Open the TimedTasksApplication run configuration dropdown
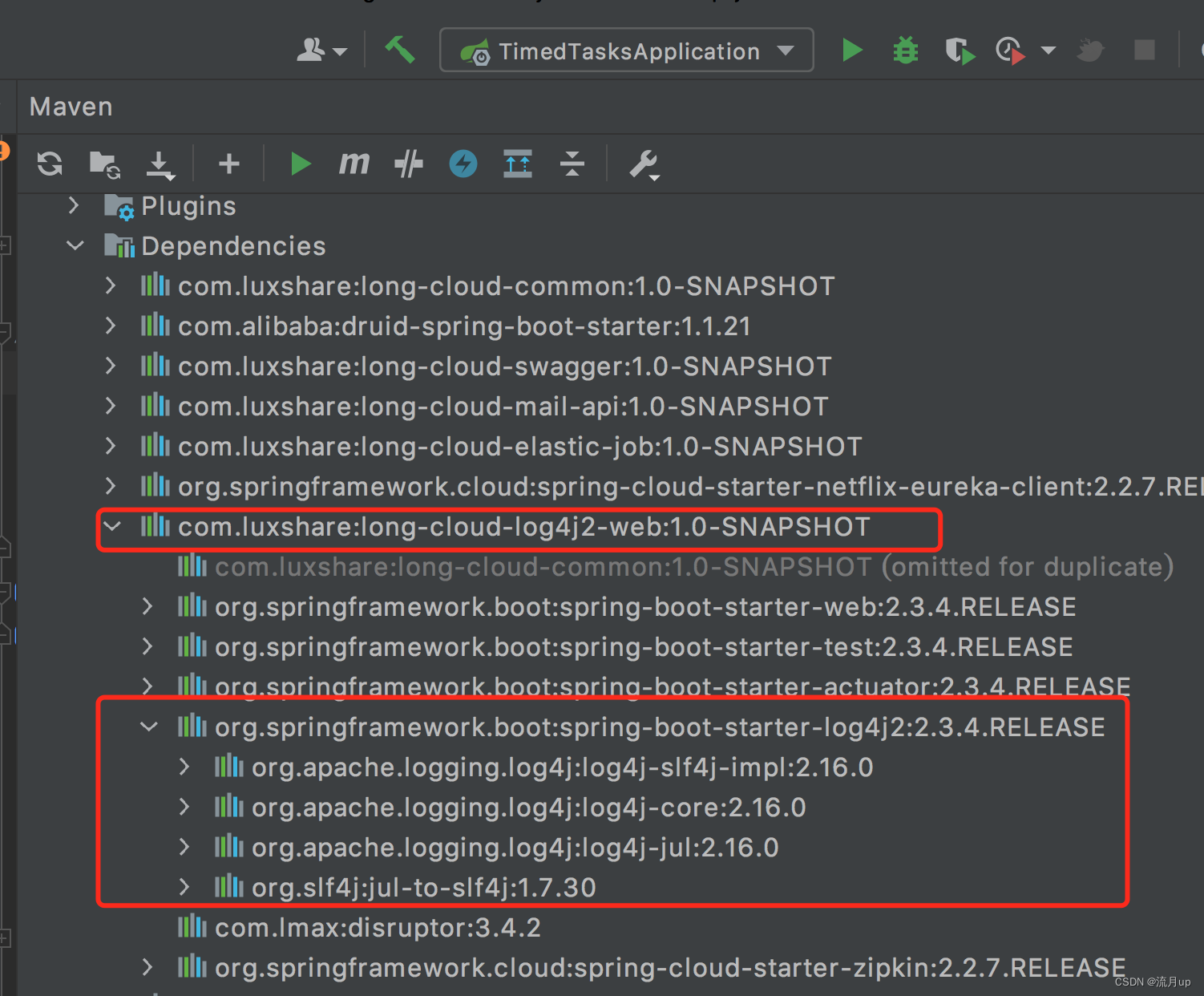1204x996 pixels. 627,51
